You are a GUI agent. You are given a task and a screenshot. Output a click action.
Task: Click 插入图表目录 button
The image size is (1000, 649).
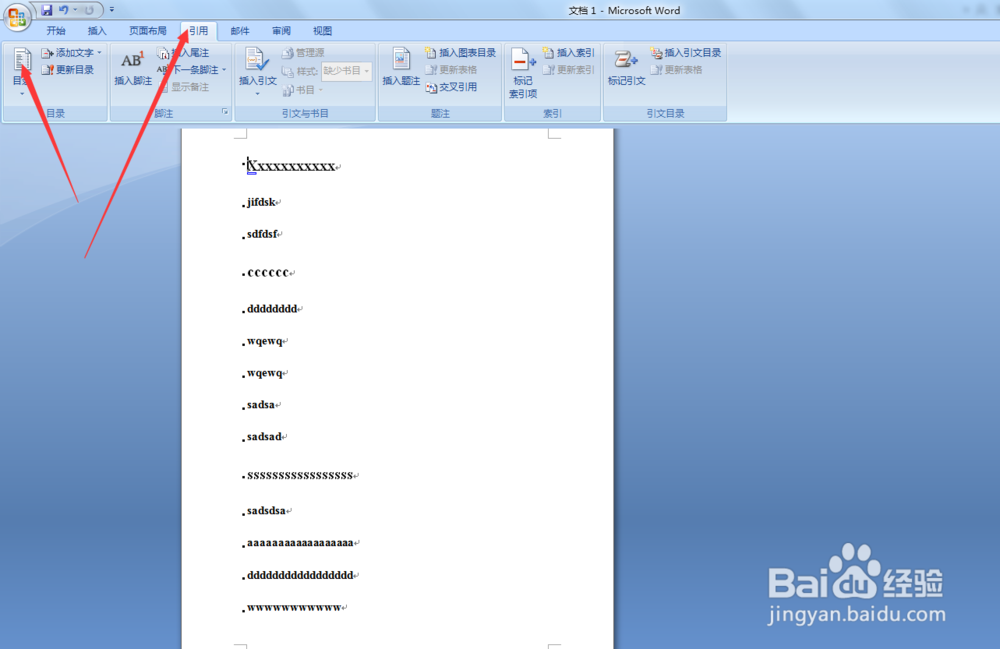(460, 53)
